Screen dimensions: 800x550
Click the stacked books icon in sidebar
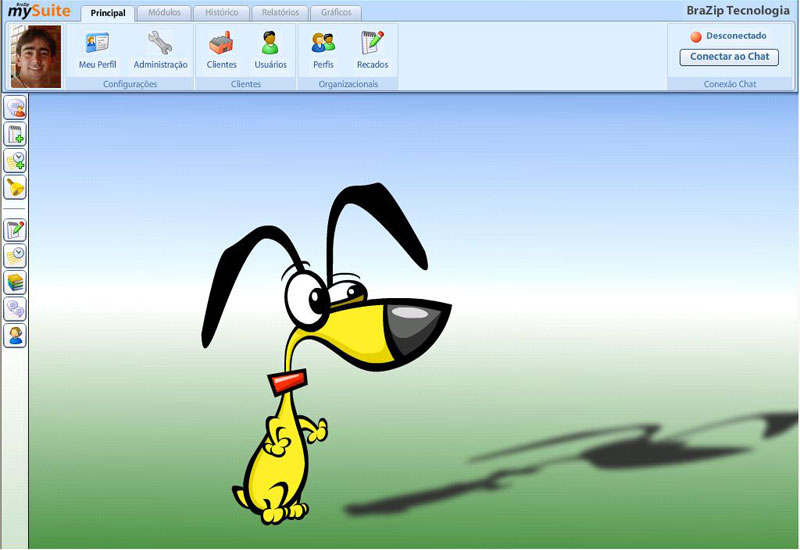click(15, 283)
